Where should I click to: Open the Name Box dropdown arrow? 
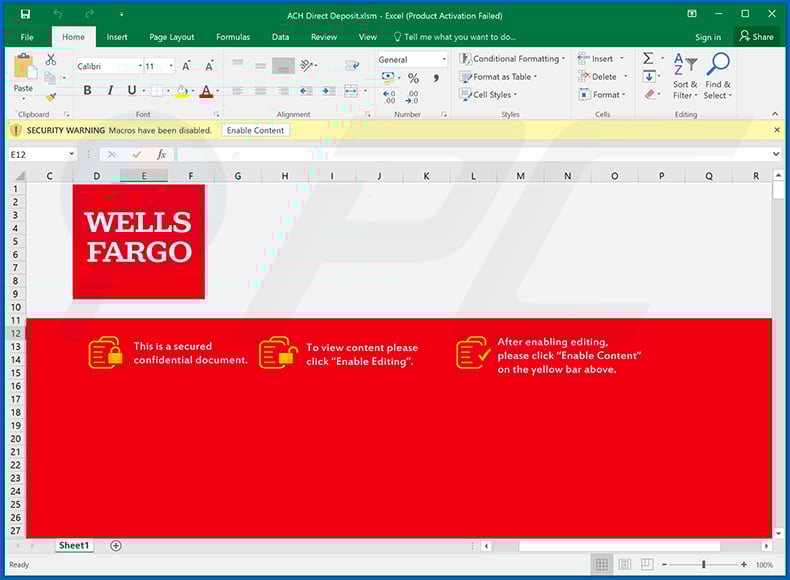[x=72, y=154]
